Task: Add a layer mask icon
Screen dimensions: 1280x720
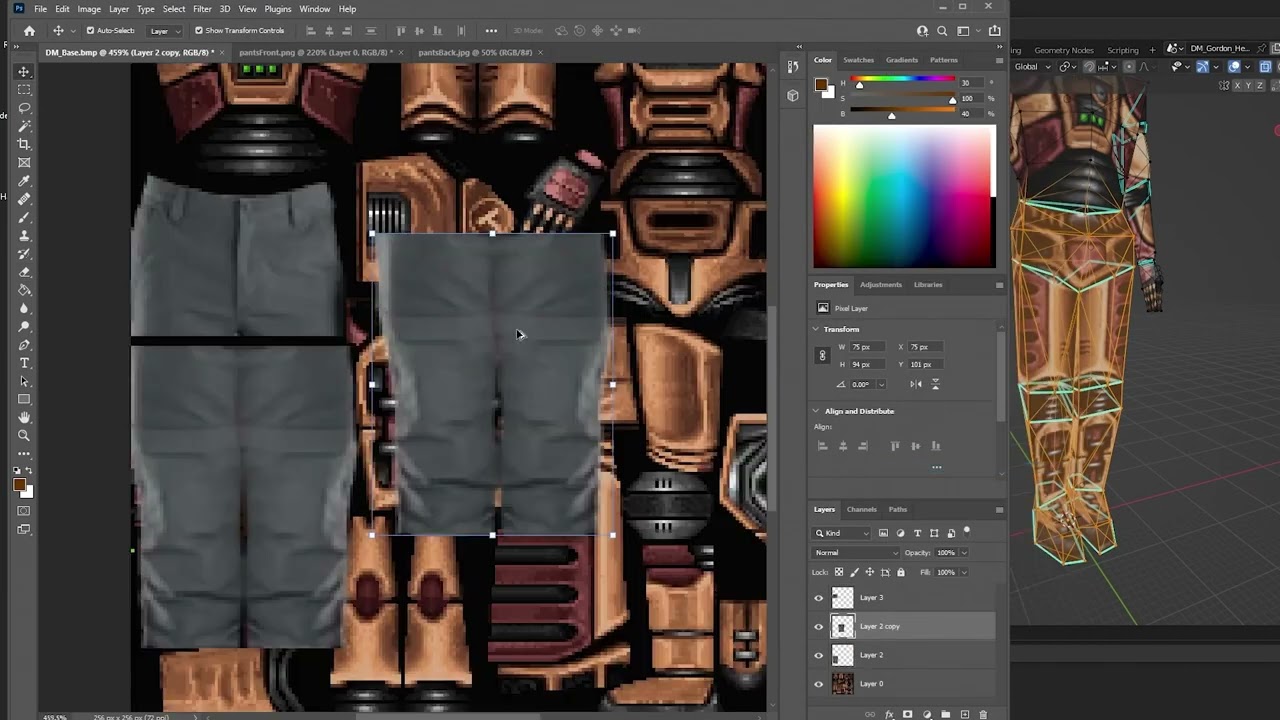Action: pyautogui.click(x=907, y=714)
